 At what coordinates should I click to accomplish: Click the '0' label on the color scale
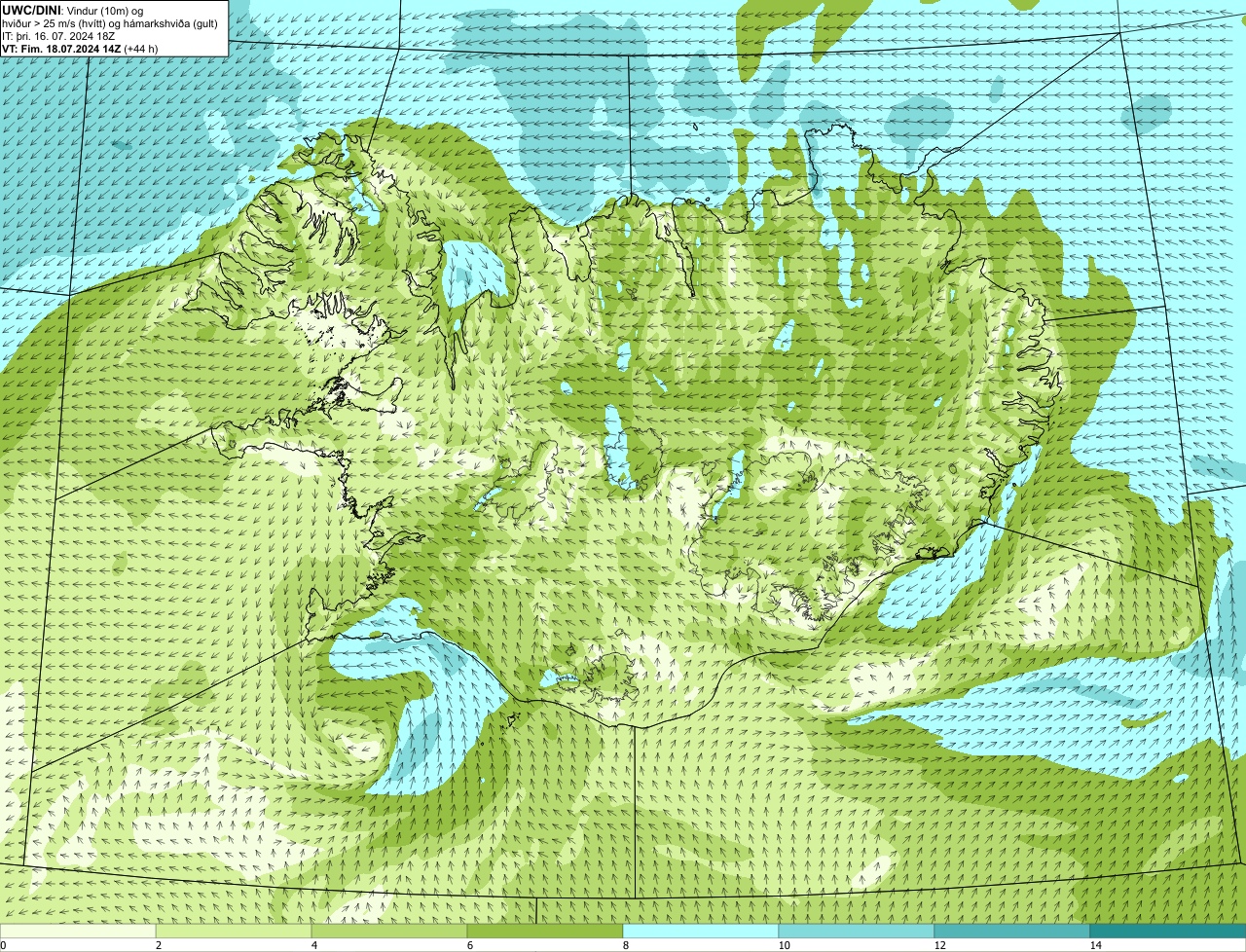click(3, 945)
